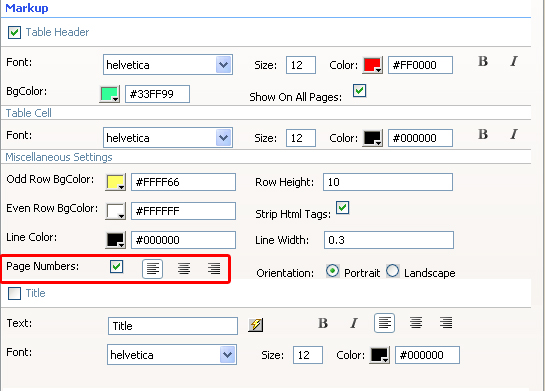
Task: Open Table Header font dropdown
Action: coord(223,65)
